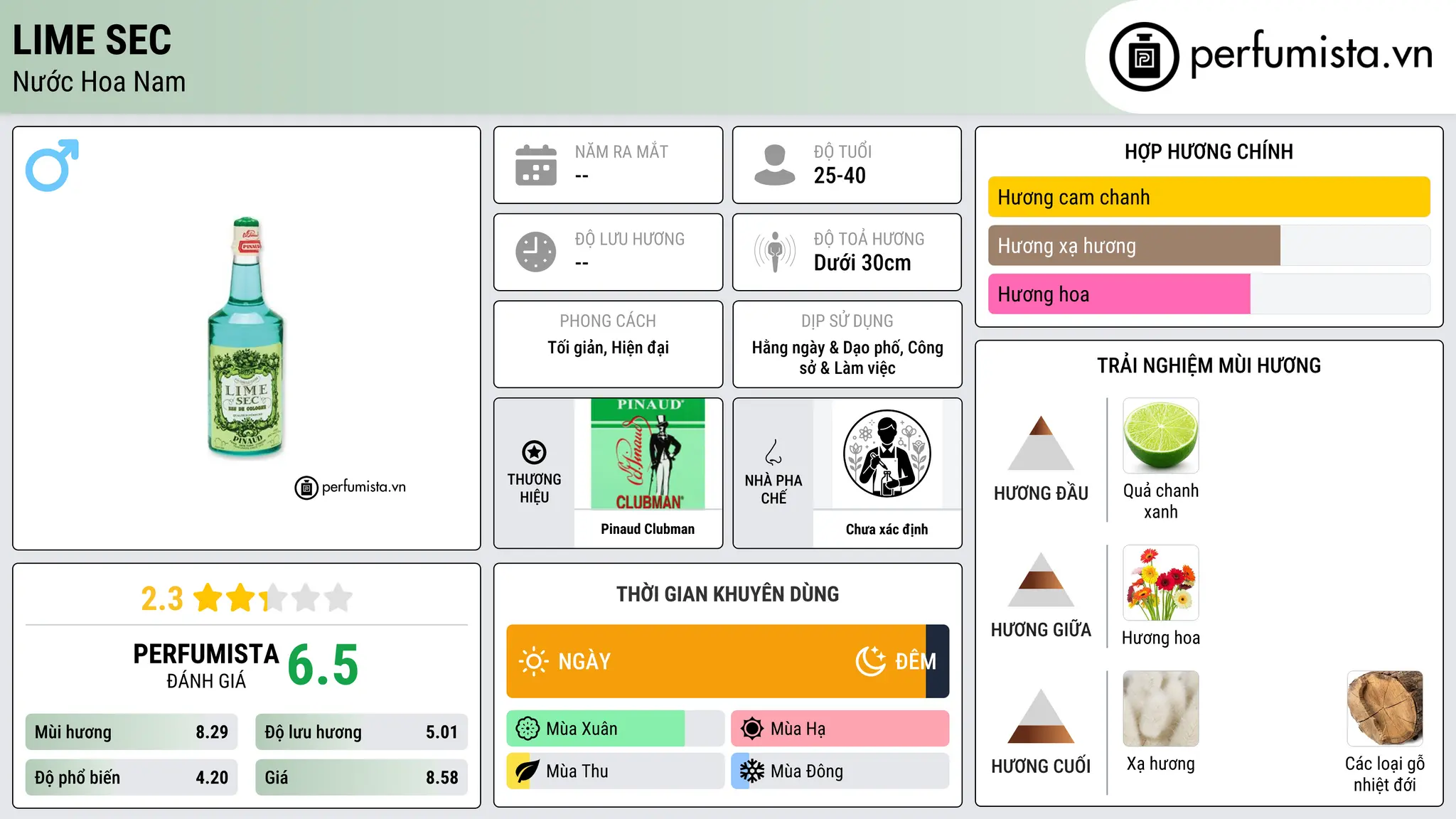Click the 2.3 star rating number
The width and height of the screenshot is (1456, 819).
point(162,599)
